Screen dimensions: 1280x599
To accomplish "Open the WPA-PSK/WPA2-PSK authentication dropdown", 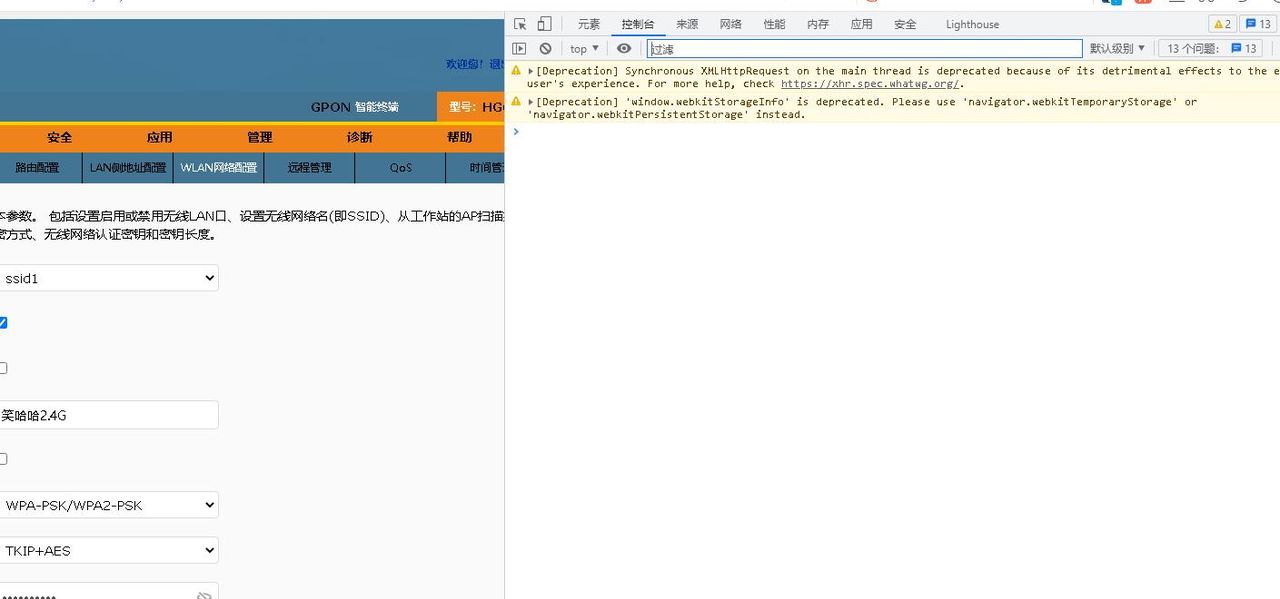I will [108, 505].
